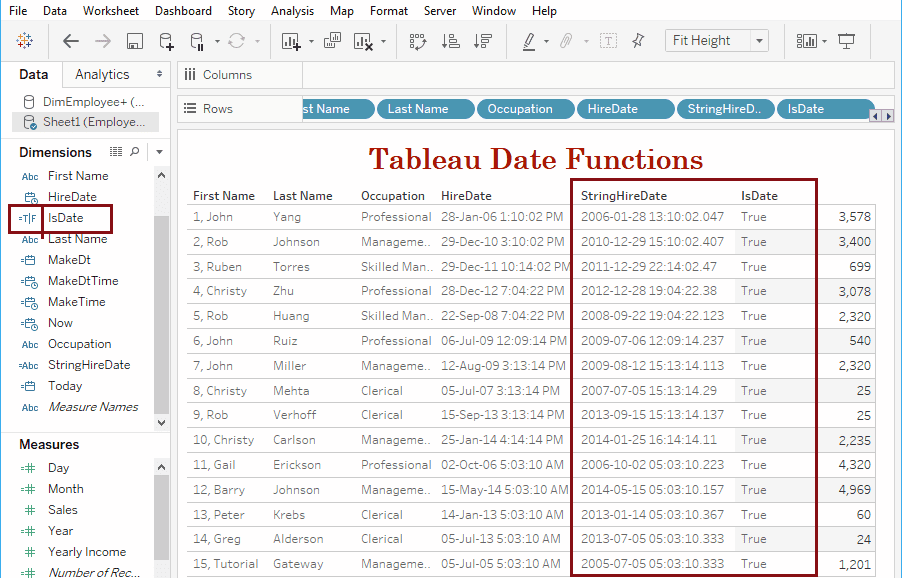Open the Fit Height dropdown
902x578 pixels.
click(759, 41)
